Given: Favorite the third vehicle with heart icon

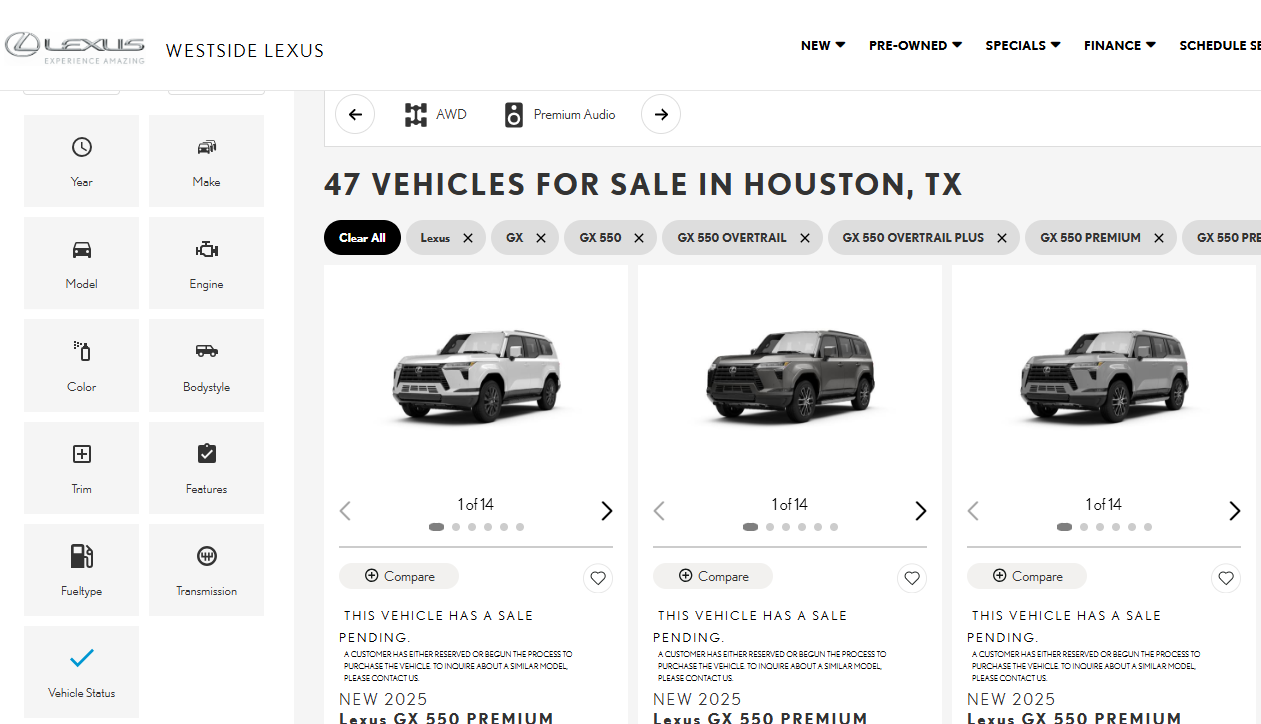Looking at the screenshot, I should point(1226,578).
